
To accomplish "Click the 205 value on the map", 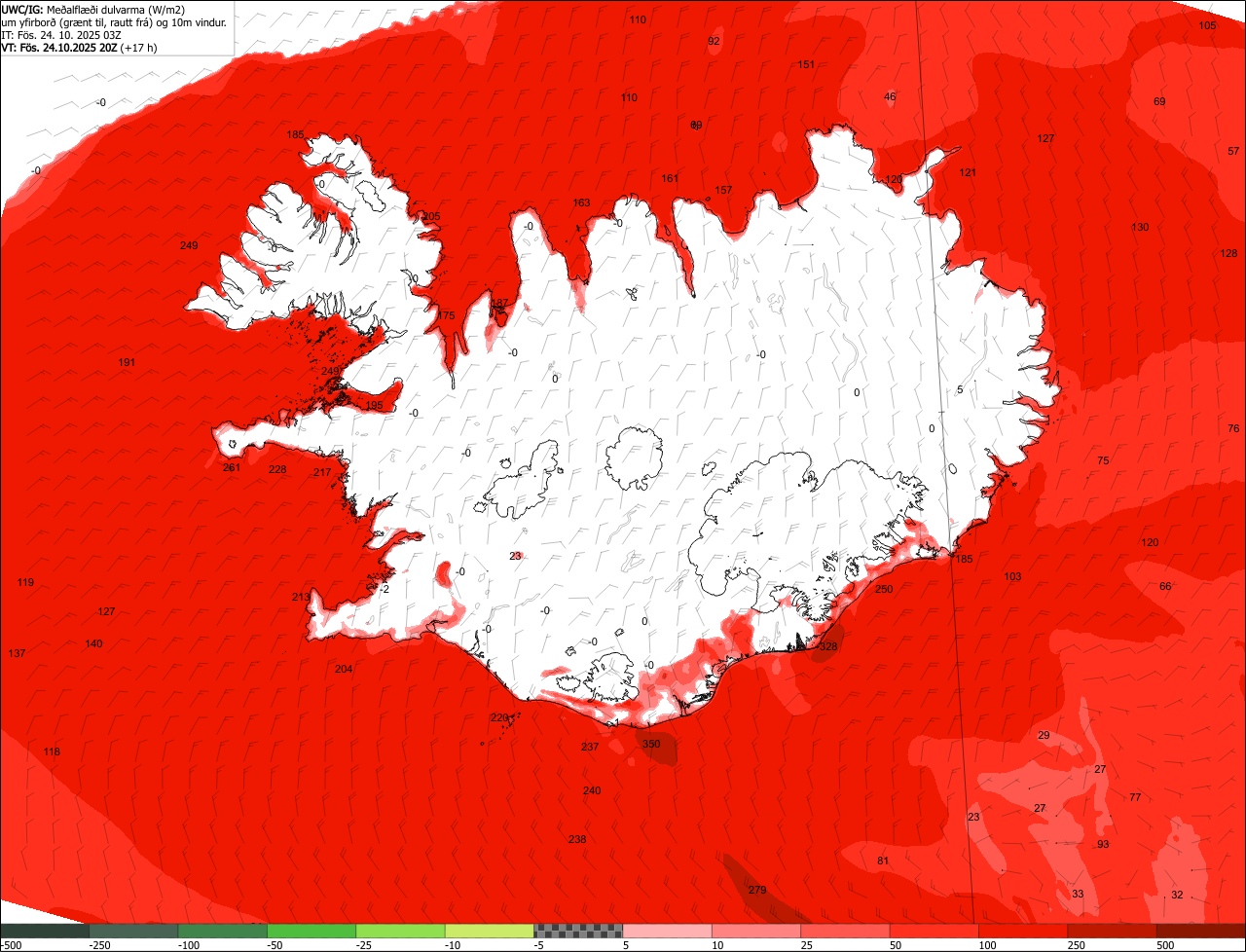I will pos(431,216).
